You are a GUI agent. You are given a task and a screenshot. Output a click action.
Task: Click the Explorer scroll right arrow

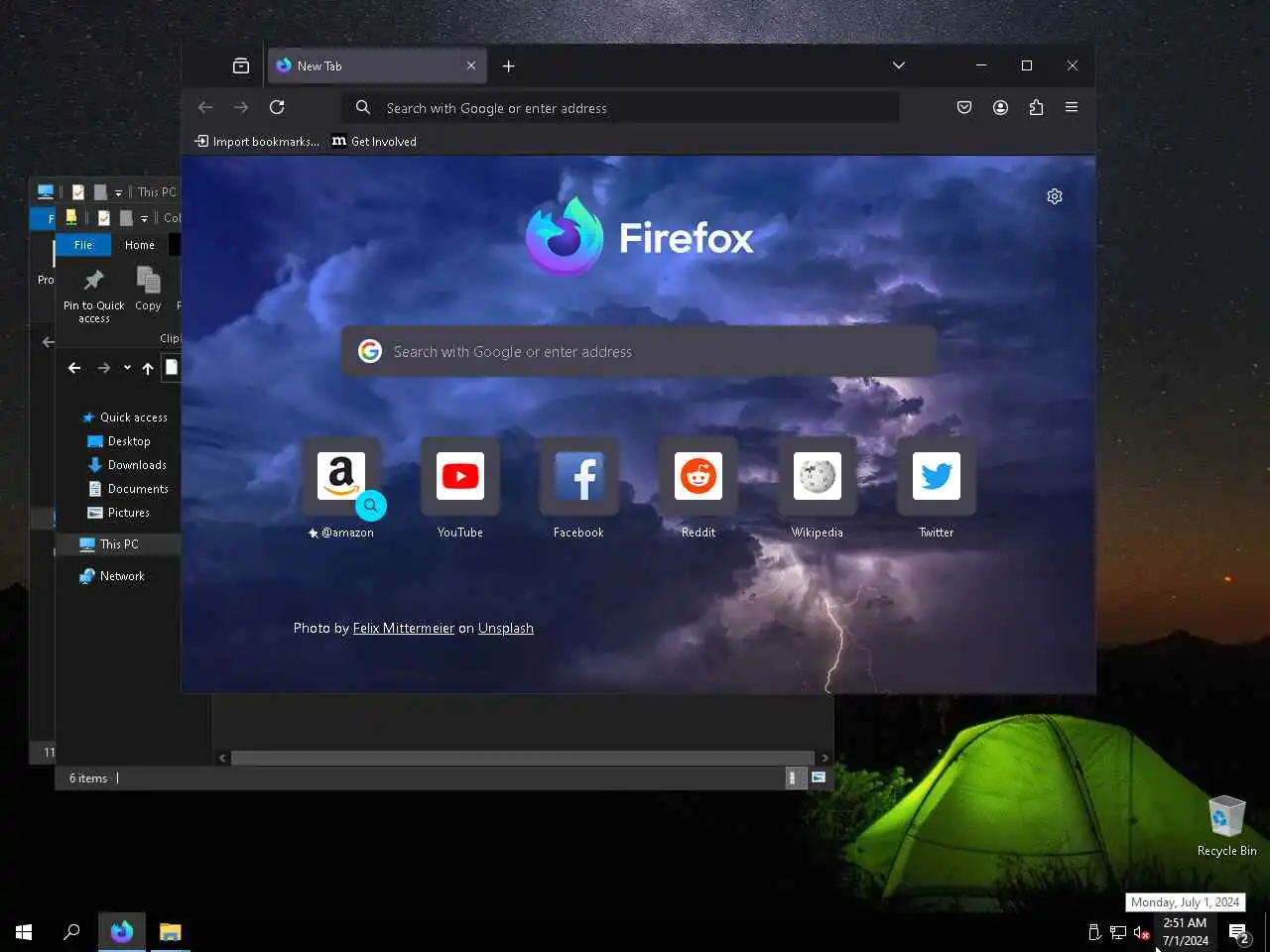tap(825, 758)
